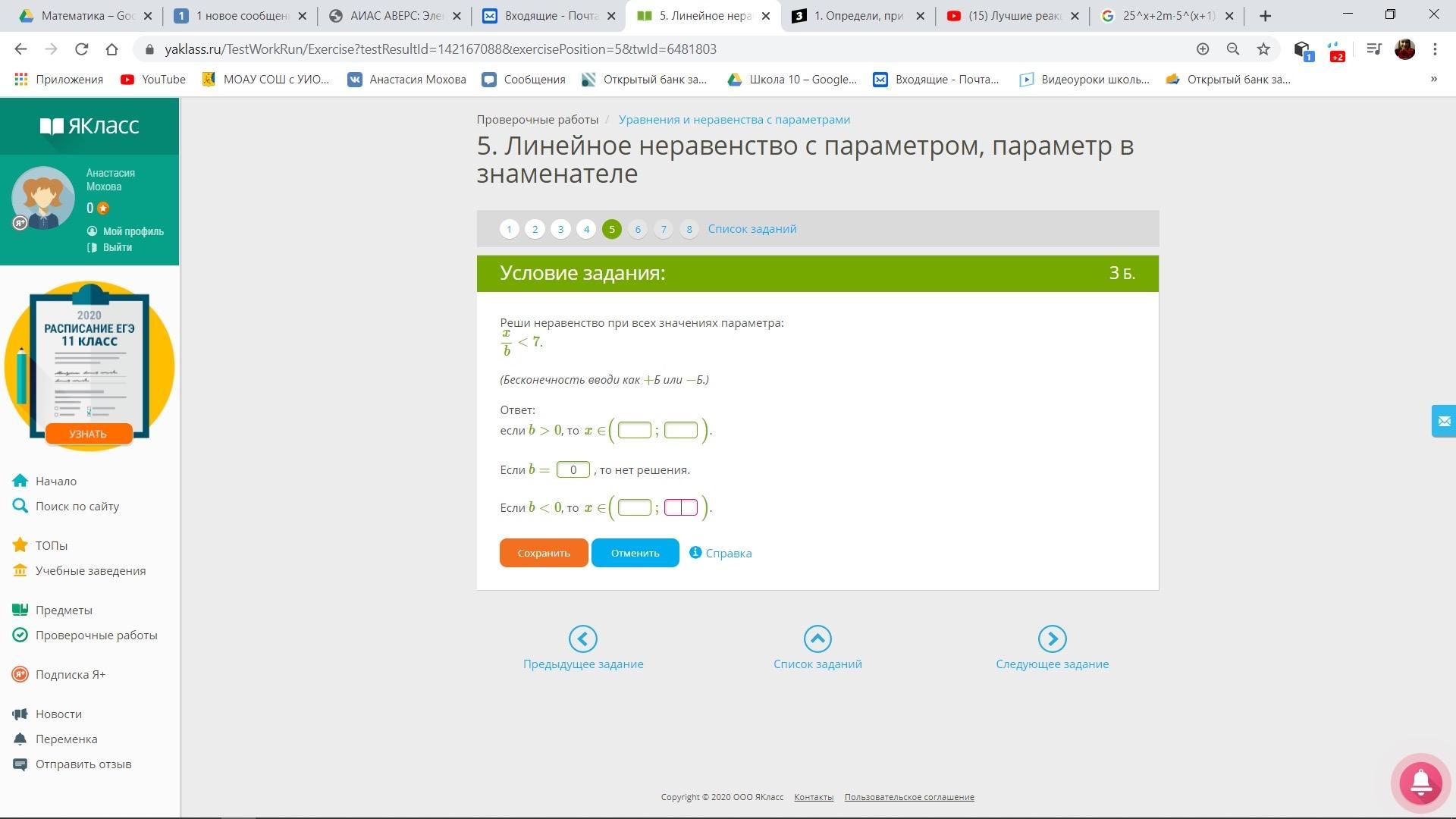Open the Chrome home page icon
The image size is (1456, 819).
pos(111,49)
